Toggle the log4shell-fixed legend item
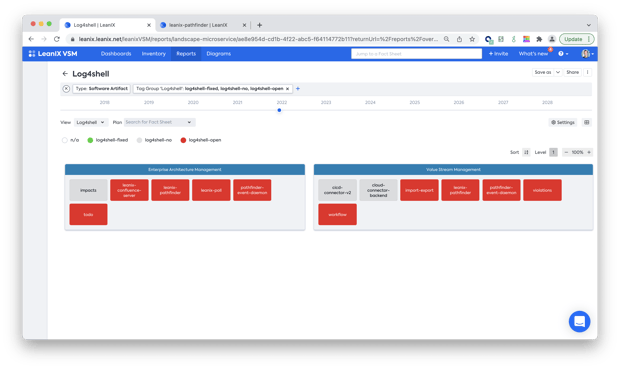Screen dimensions: 620x369 pyautogui.click(x=108, y=140)
